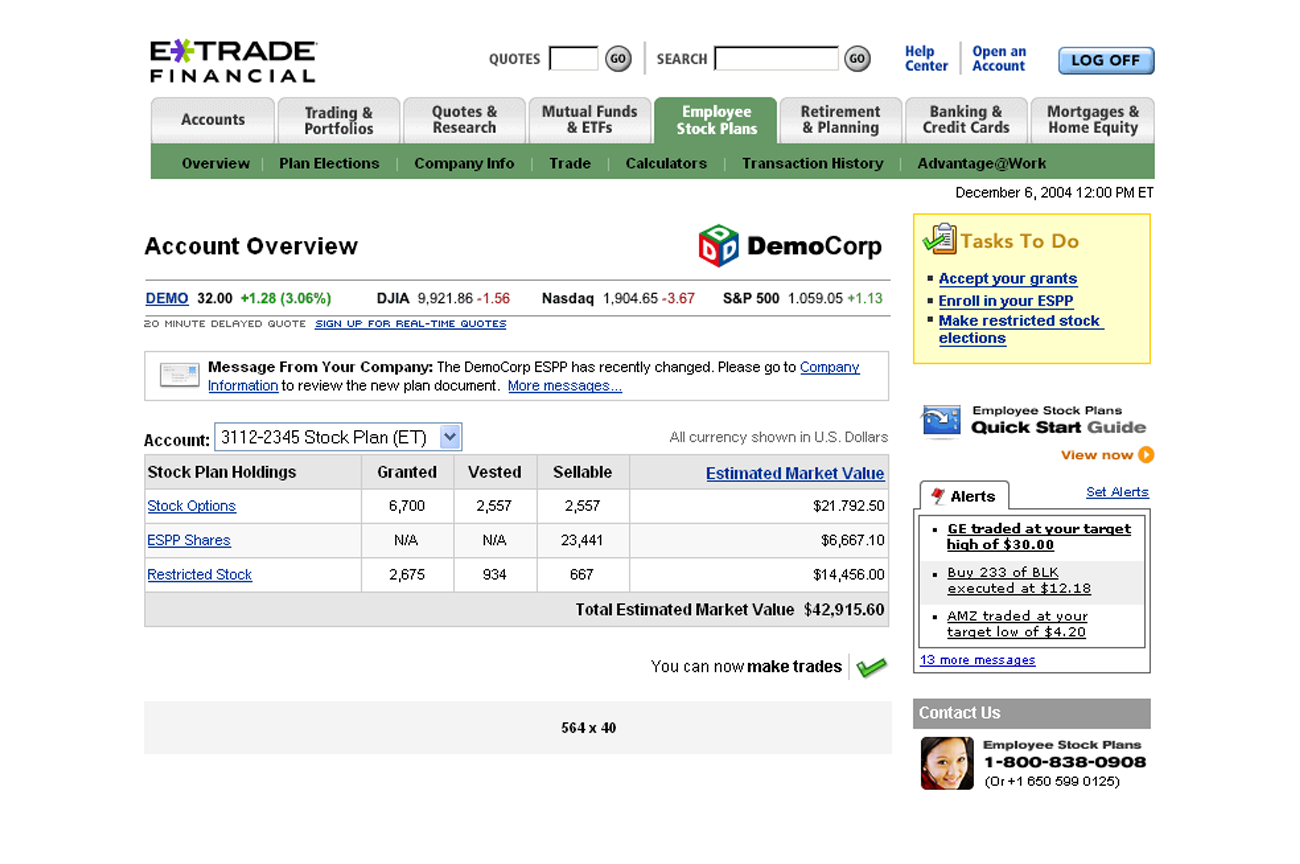Open Buy 233 of BLK alert

coord(1019,581)
